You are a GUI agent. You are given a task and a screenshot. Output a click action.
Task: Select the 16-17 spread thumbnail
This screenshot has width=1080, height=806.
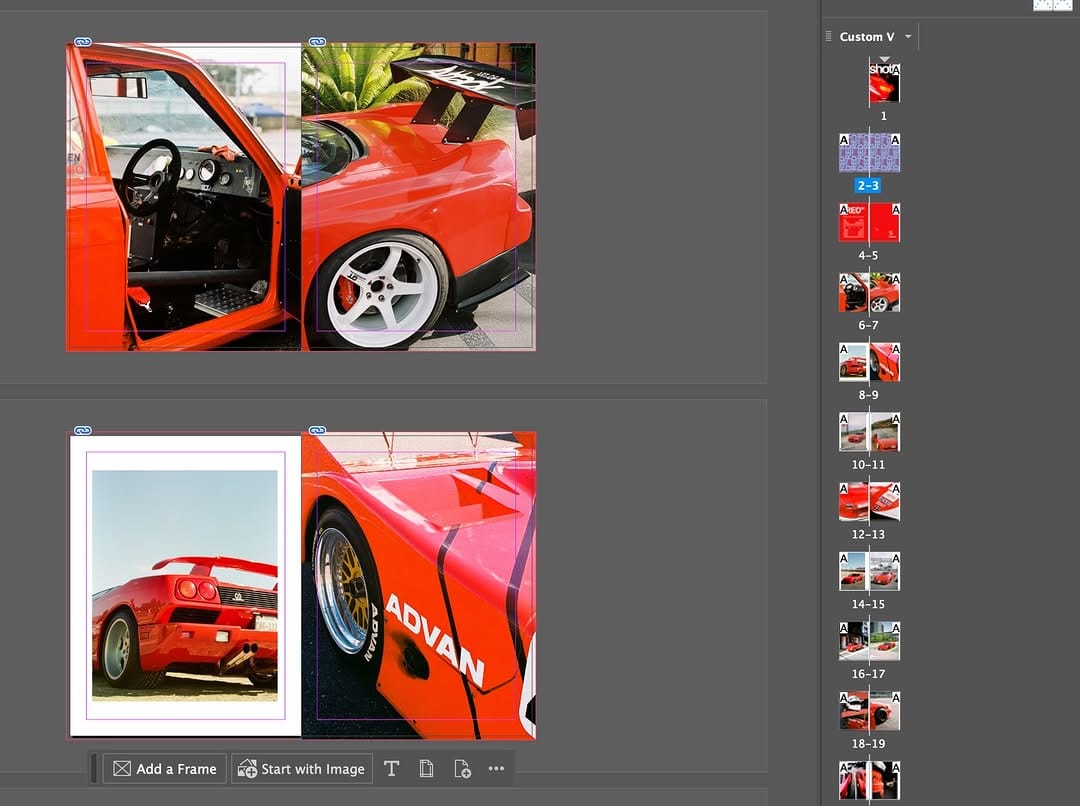click(869, 641)
